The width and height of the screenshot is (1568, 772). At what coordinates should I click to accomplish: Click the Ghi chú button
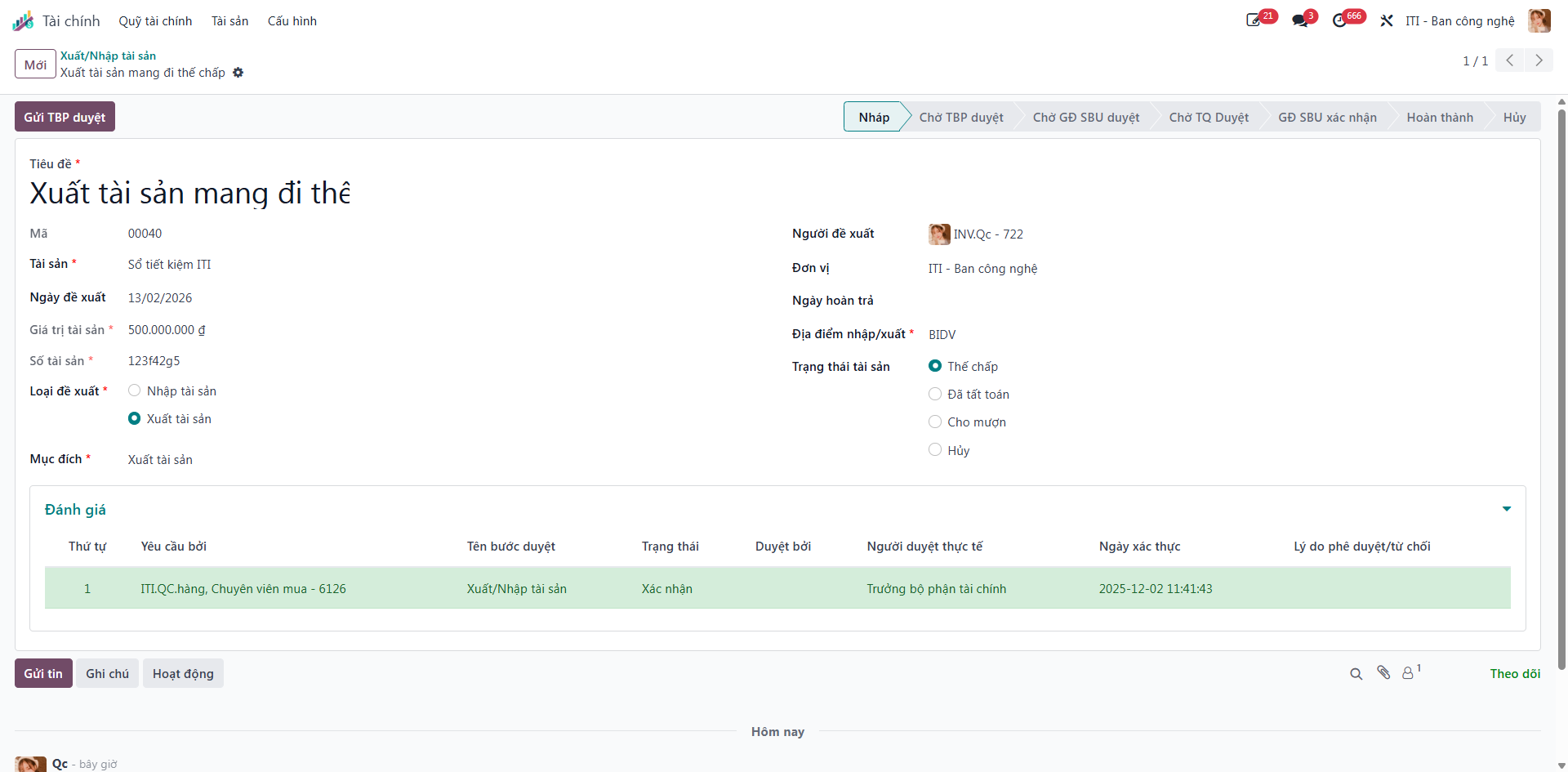(107, 673)
